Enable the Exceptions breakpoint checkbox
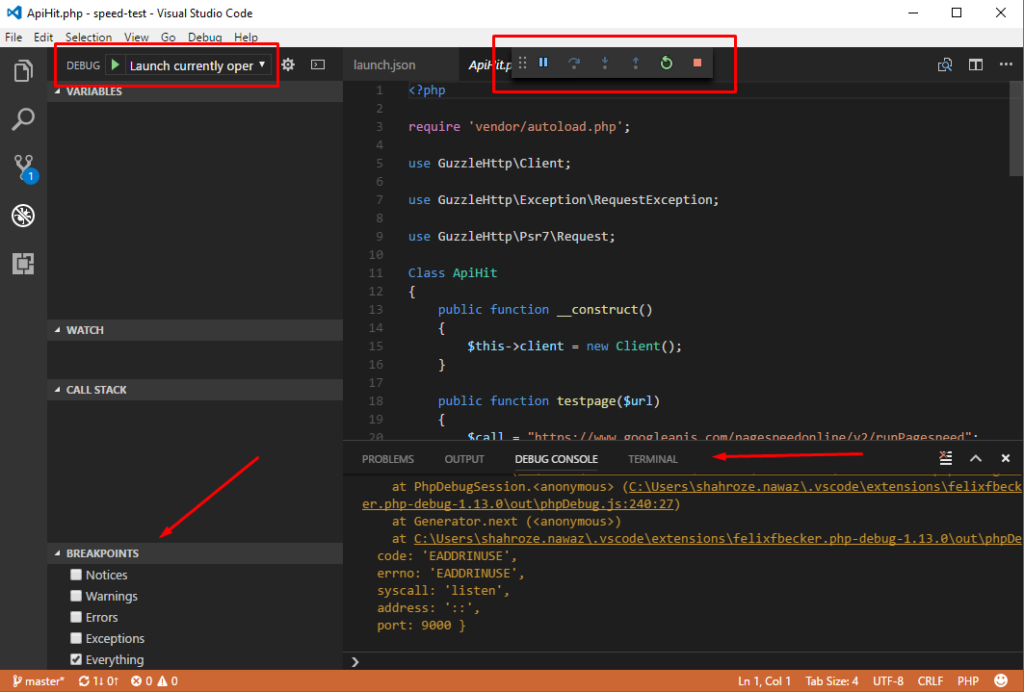This screenshot has height=692, width=1024. click(x=76, y=638)
